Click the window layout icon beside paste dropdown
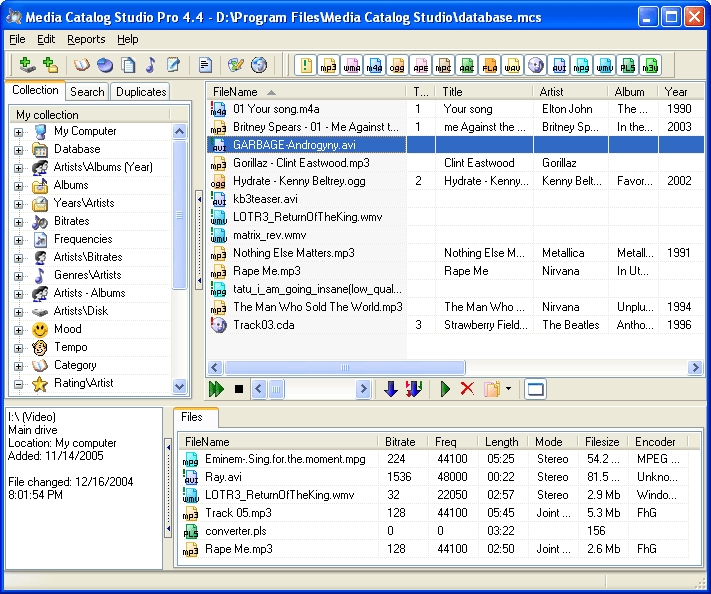The image size is (711, 594). pyautogui.click(x=536, y=389)
